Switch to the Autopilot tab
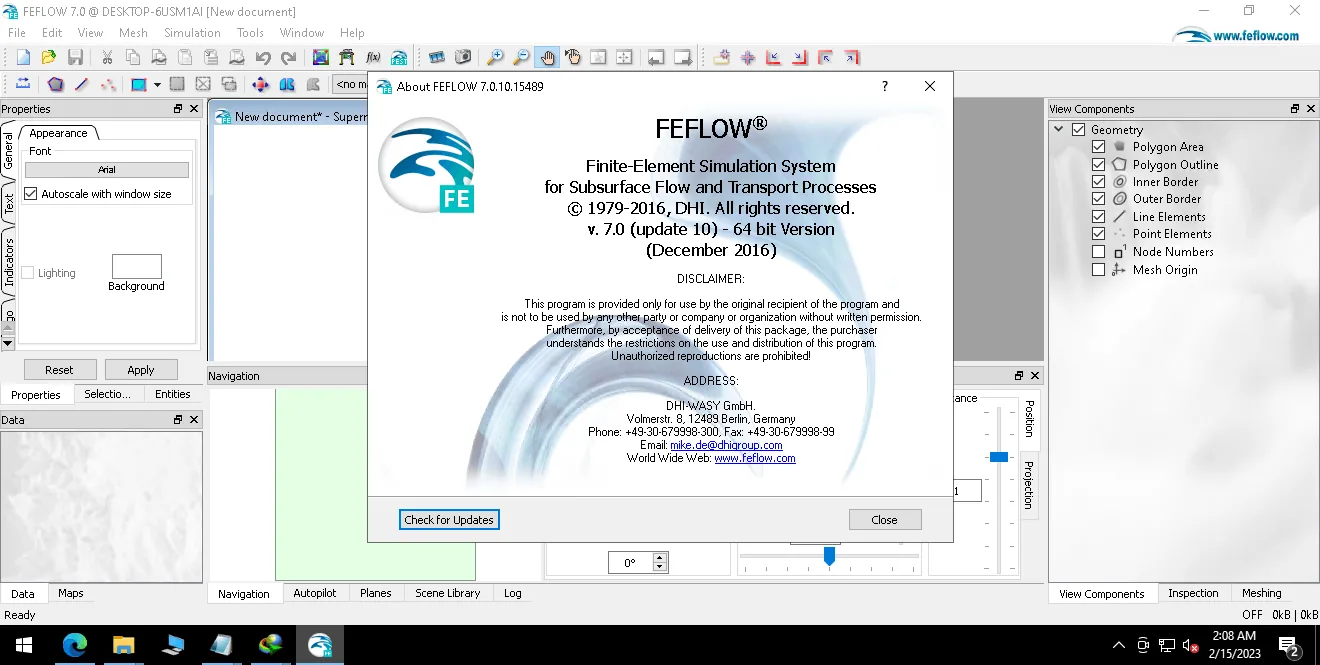 (x=315, y=593)
